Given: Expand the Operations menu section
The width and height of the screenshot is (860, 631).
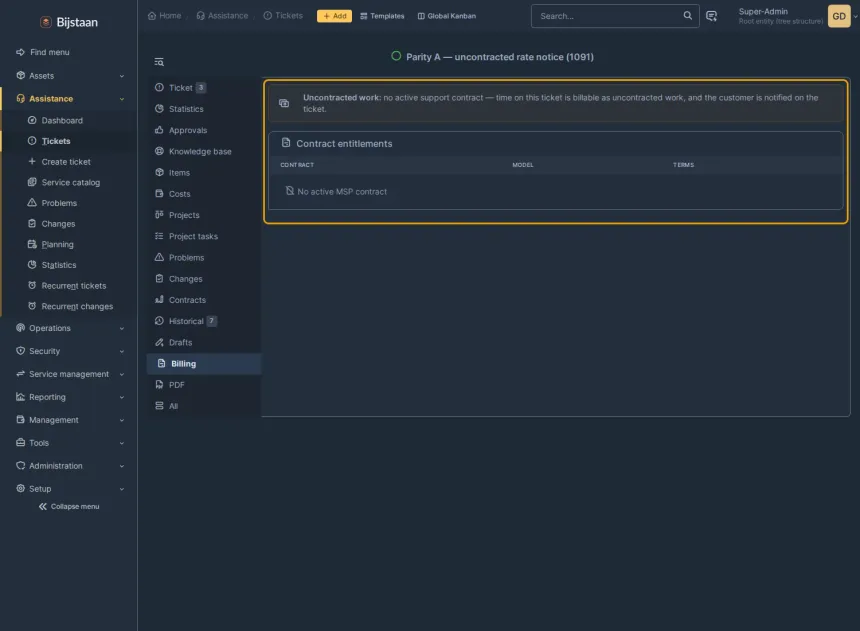Looking at the screenshot, I should [69, 328].
